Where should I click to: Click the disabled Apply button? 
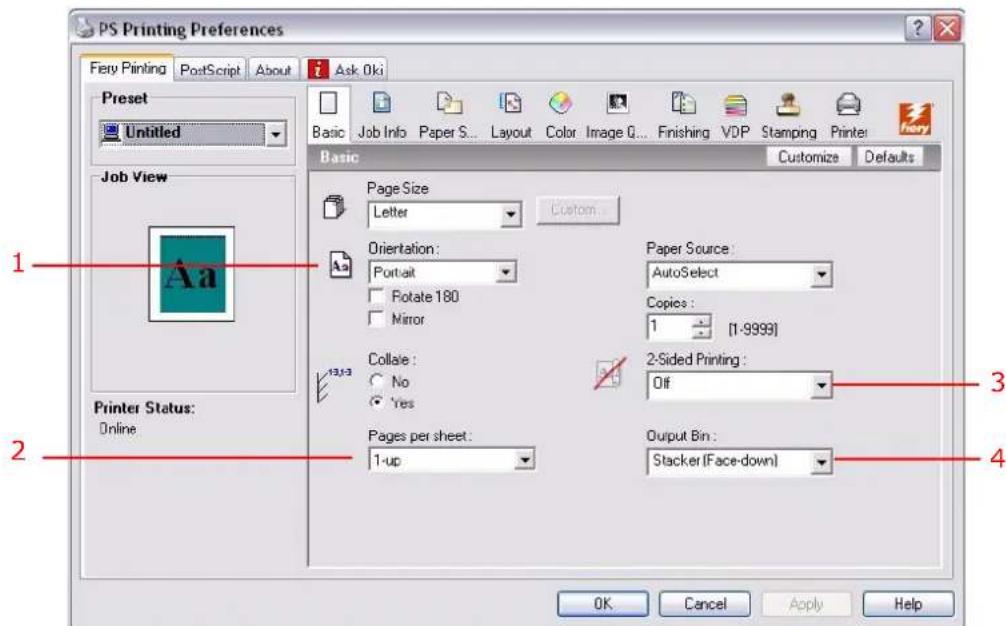tap(806, 604)
